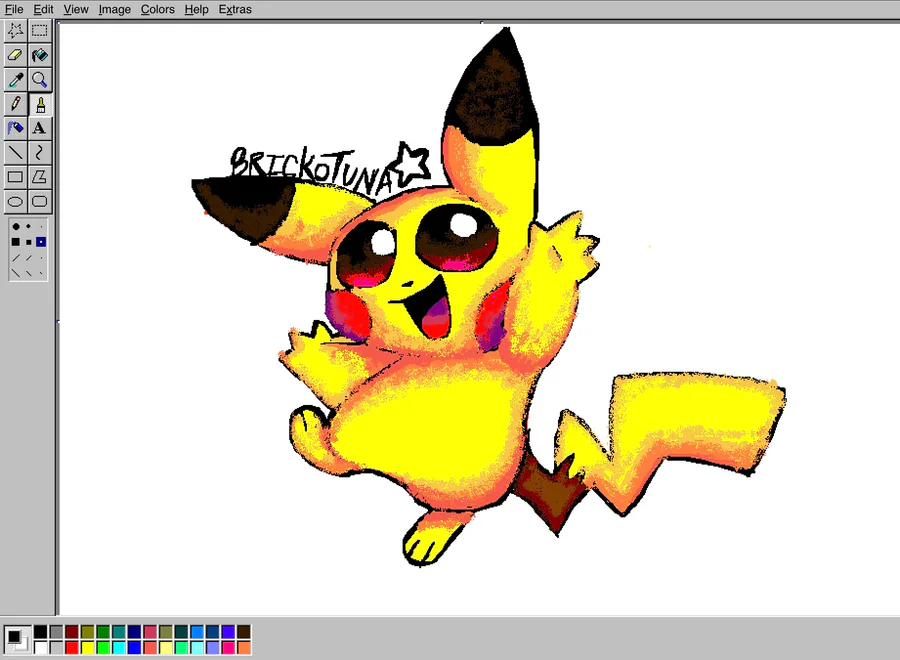Click the canvas resize handle on left edge
Screen dimensions: 900x660
coord(58,321)
